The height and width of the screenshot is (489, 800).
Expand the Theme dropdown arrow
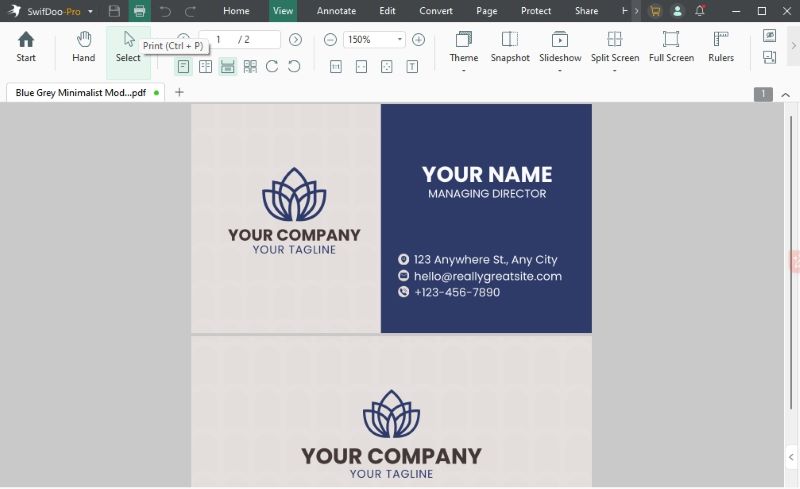(x=464, y=70)
